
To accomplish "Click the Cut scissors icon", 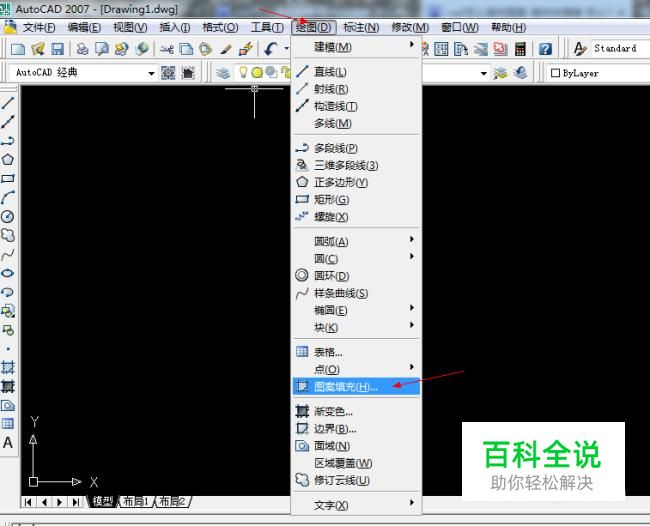I will click(167, 49).
